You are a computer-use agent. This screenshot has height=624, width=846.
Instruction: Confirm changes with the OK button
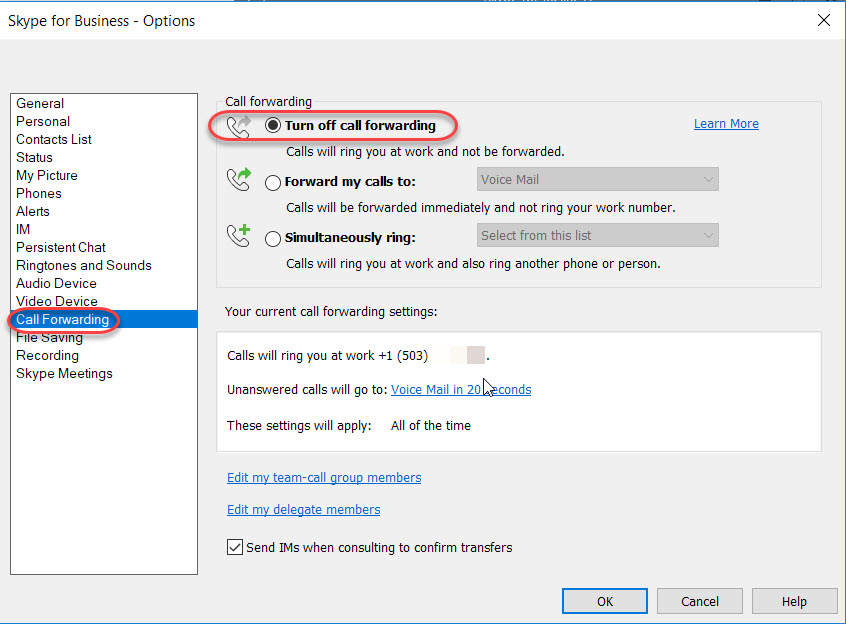coord(604,601)
